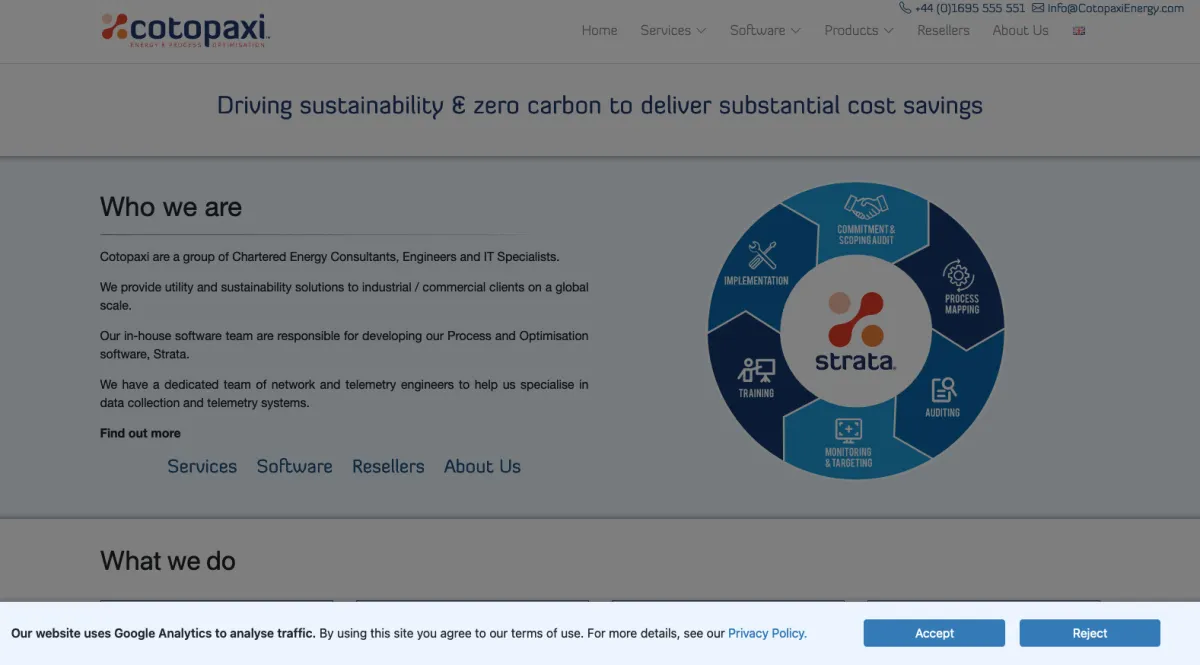Click the 'Who we are' heading

[171, 207]
